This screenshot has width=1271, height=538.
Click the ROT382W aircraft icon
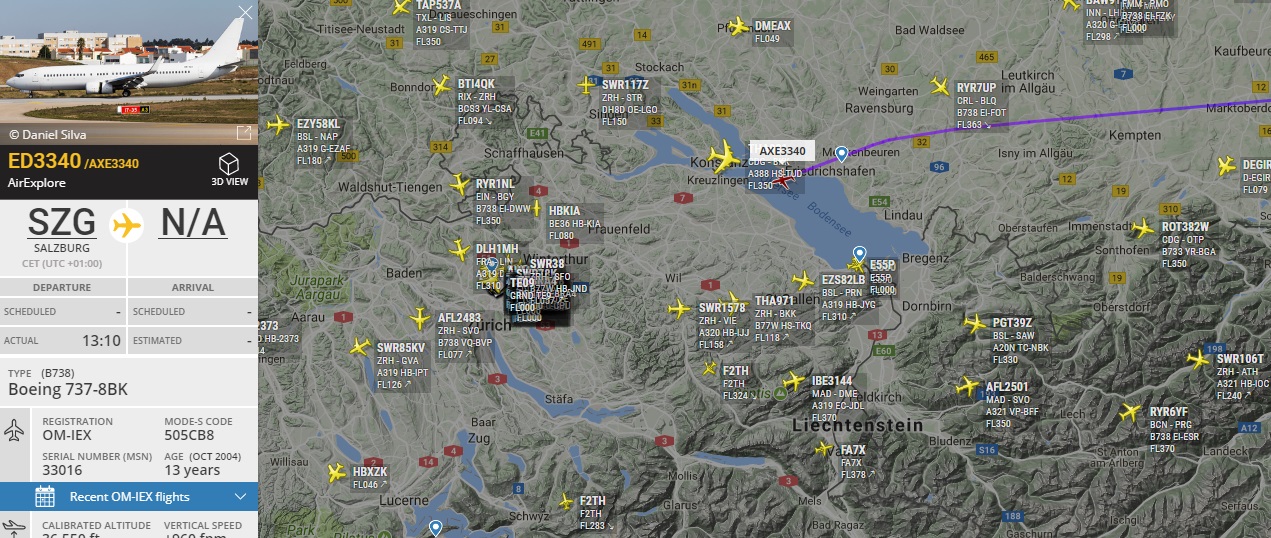point(1143,230)
